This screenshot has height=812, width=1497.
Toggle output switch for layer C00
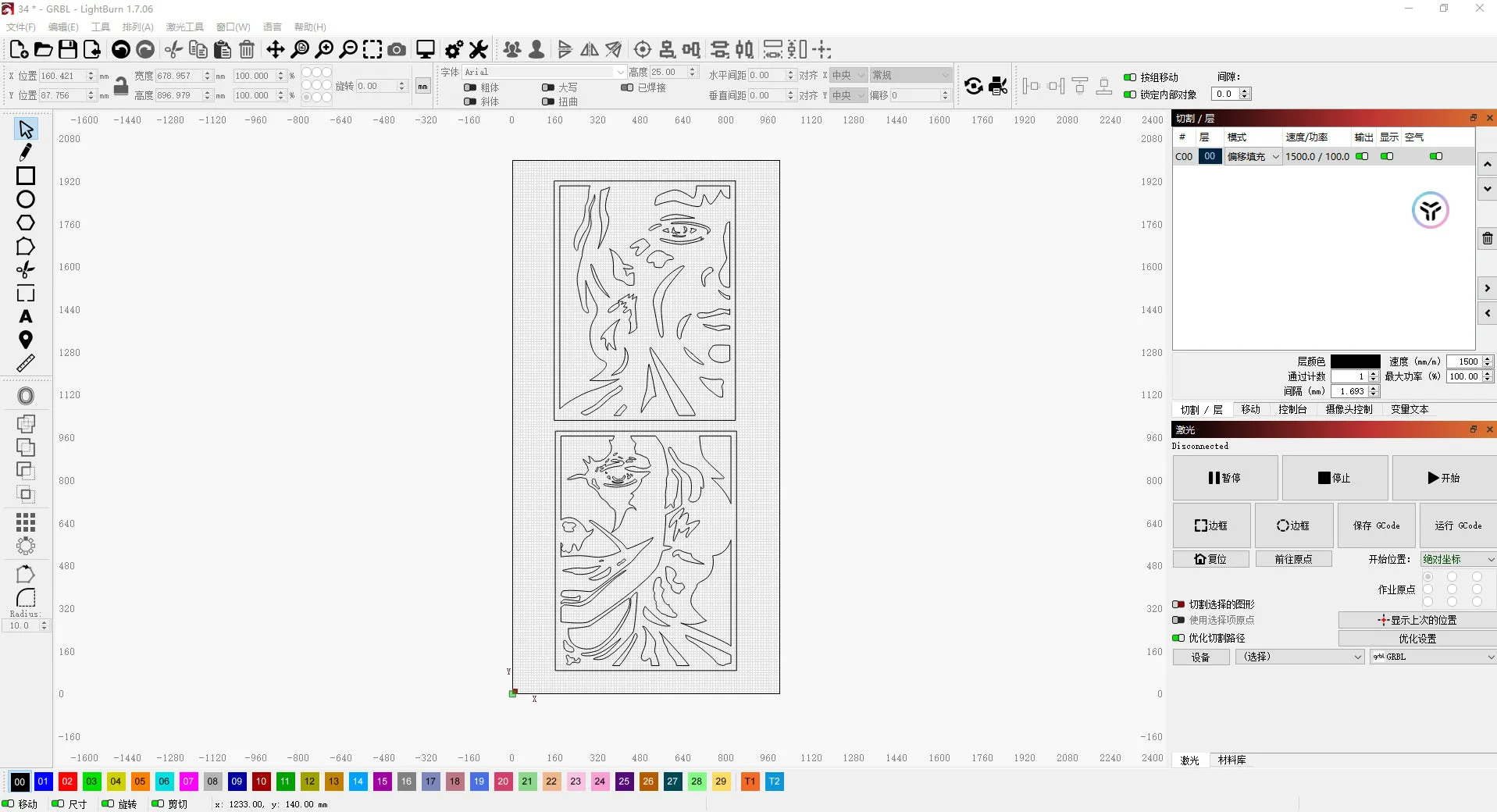1362,156
